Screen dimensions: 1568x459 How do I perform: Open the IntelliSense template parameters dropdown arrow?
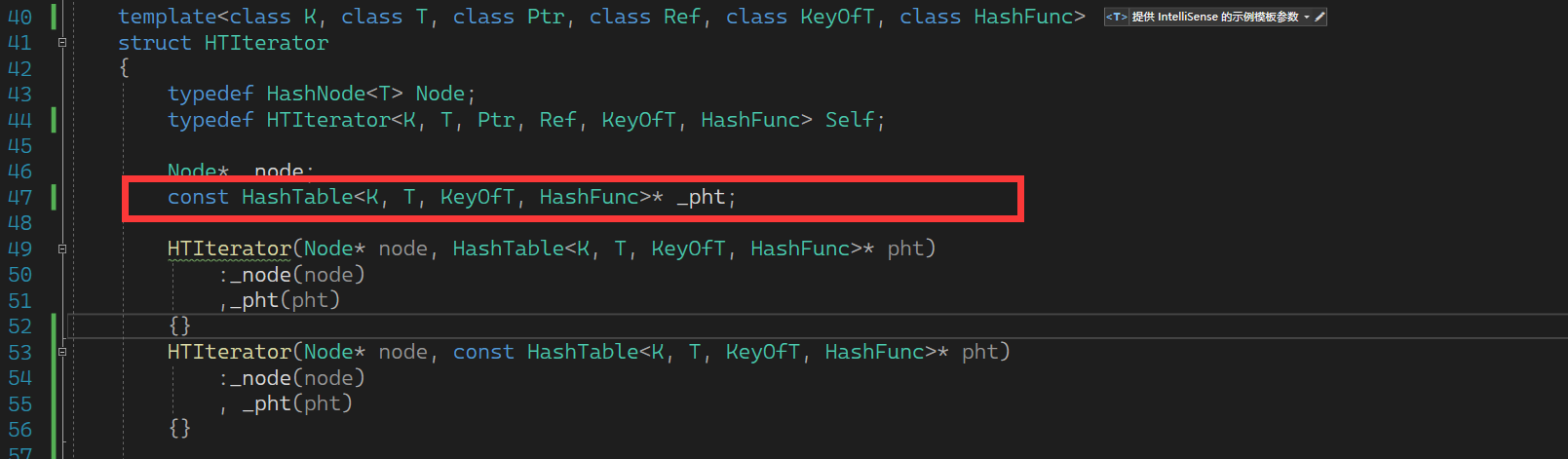pyautogui.click(x=1307, y=17)
